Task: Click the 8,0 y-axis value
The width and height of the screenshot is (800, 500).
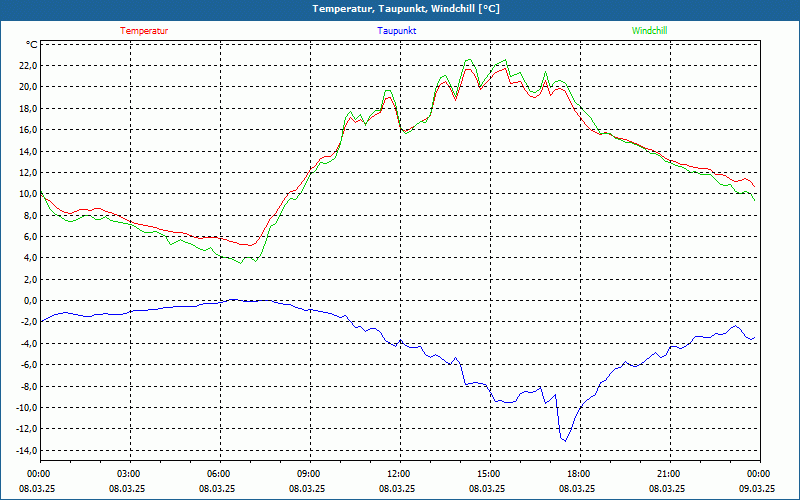Action: 30,215
